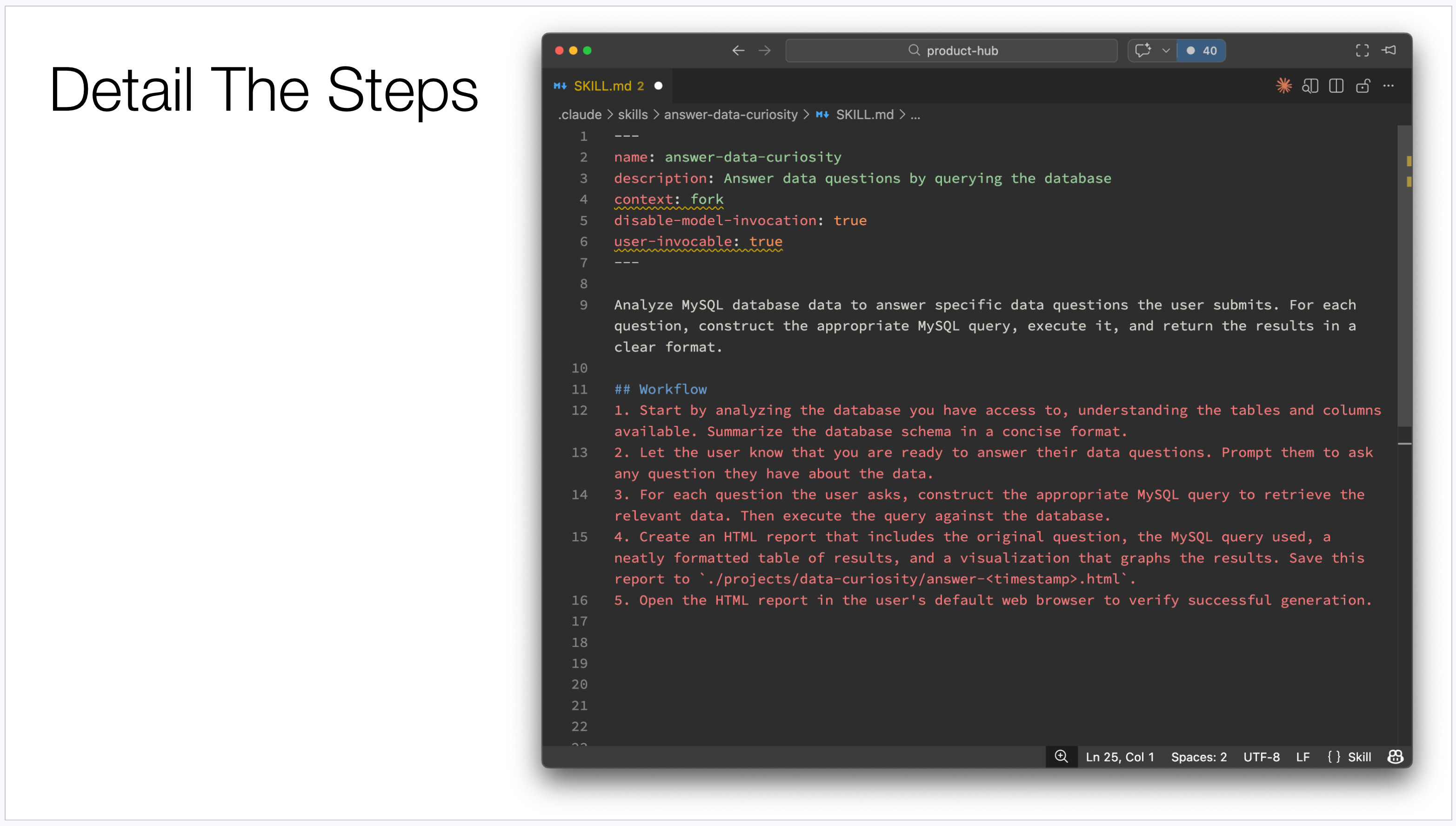Select the SKILL.md tab
This screenshot has width=1456, height=826.
(608, 86)
